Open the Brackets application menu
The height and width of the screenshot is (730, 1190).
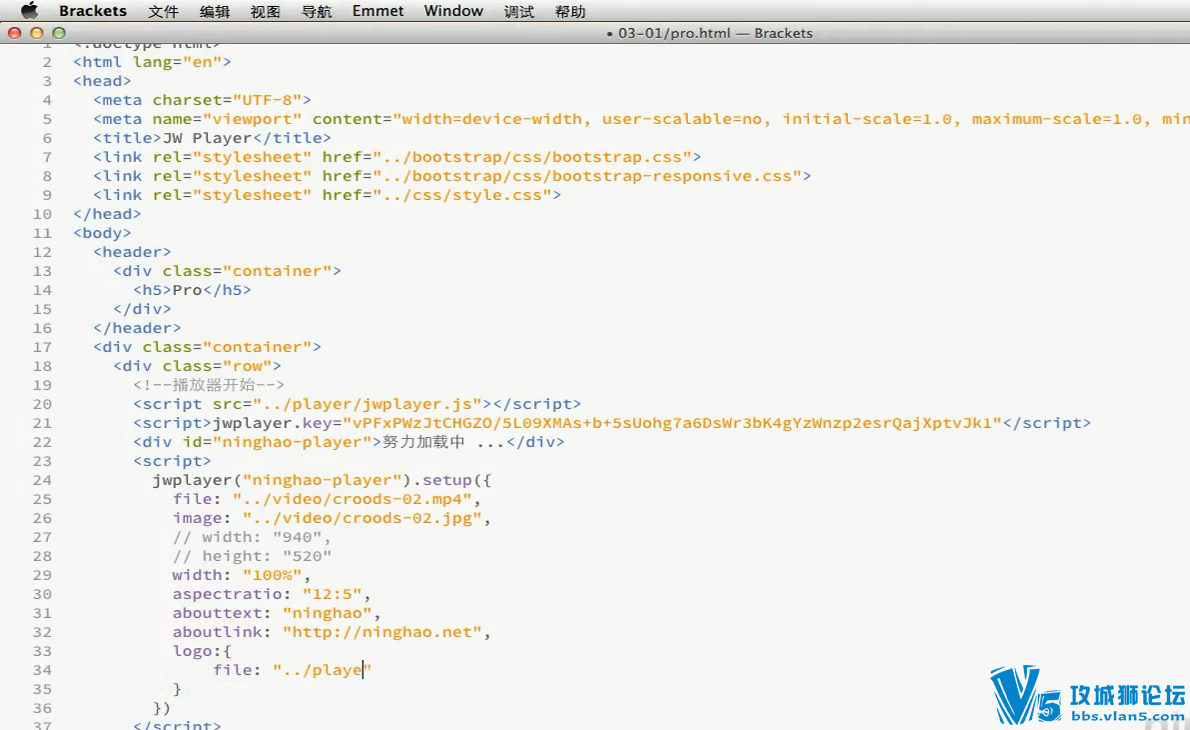tap(93, 11)
